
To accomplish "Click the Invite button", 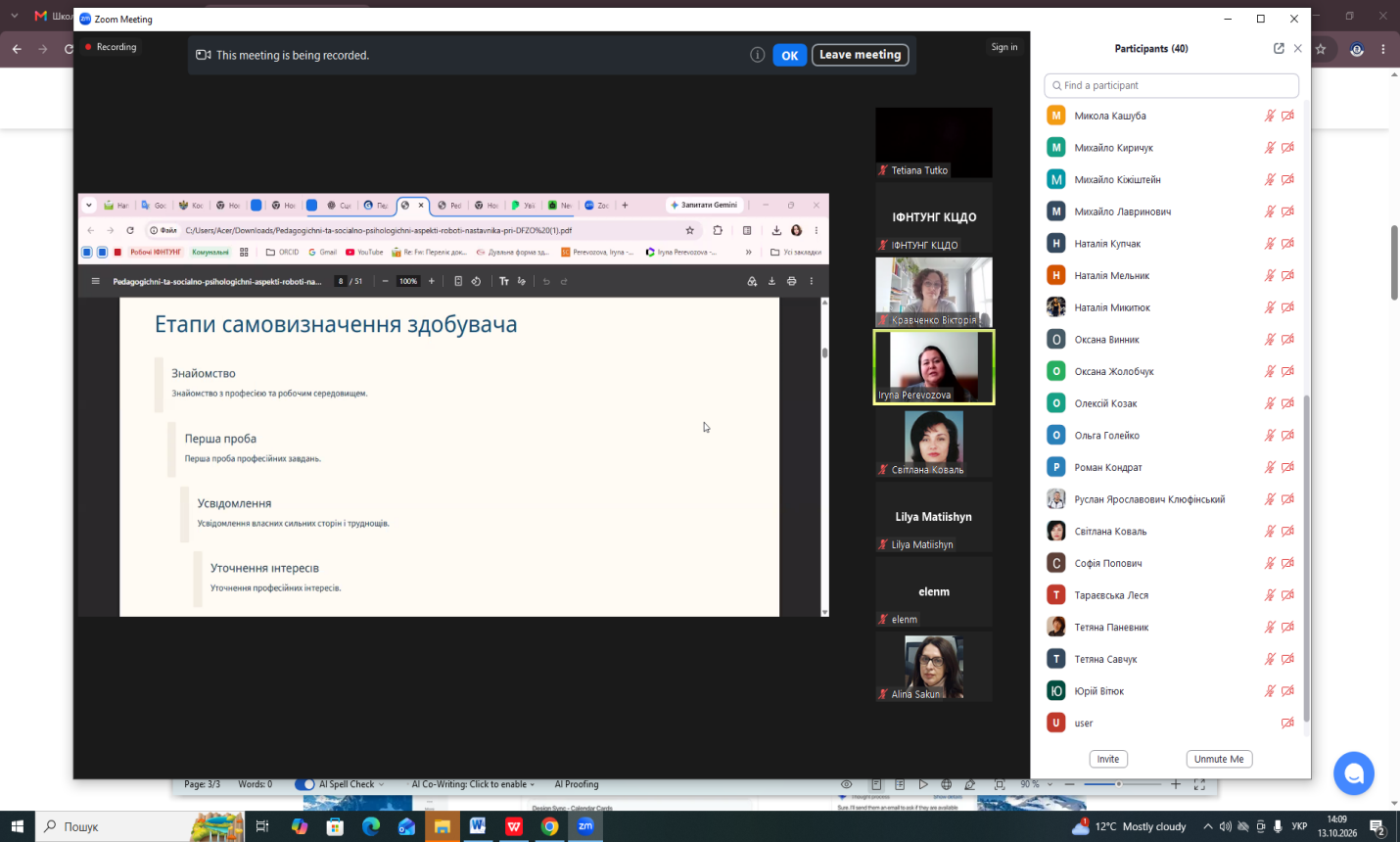I will (x=1108, y=759).
